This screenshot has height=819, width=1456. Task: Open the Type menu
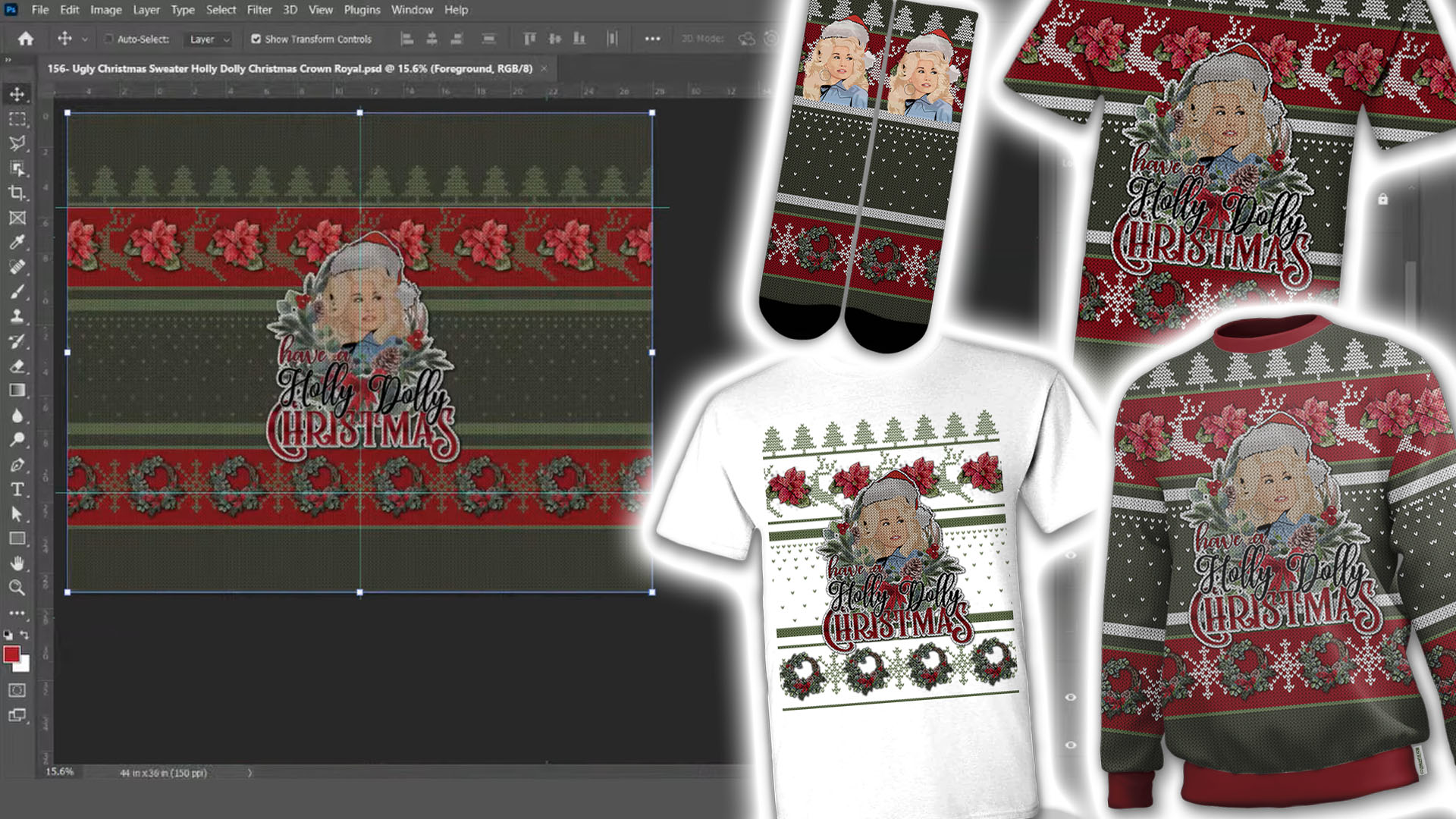click(183, 10)
